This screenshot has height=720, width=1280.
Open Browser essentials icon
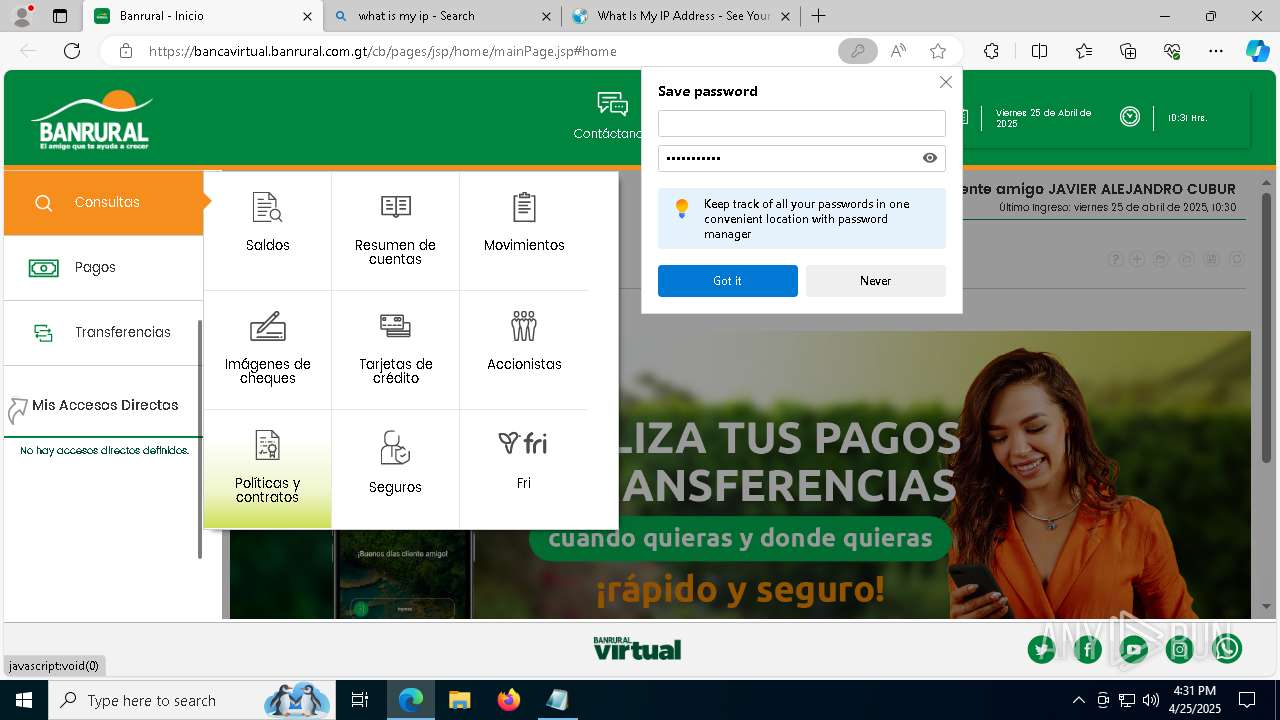pyautogui.click(x=1172, y=51)
